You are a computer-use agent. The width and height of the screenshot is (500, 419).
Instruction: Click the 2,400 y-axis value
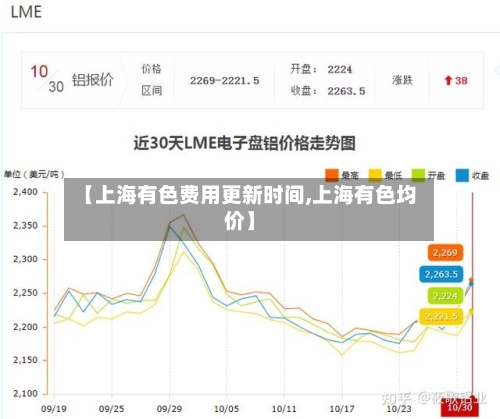[25, 192]
